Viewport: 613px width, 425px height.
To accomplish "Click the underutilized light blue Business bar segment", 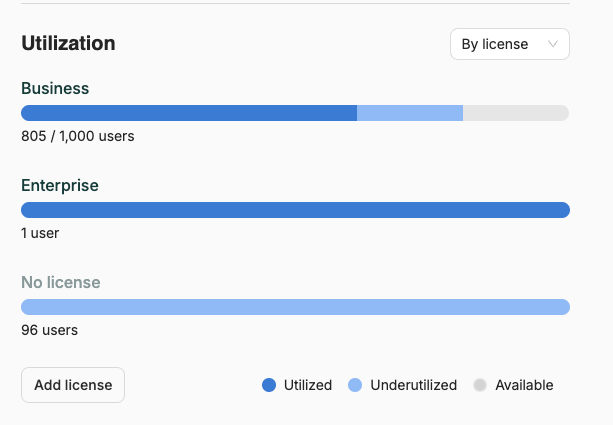I will 410,113.
